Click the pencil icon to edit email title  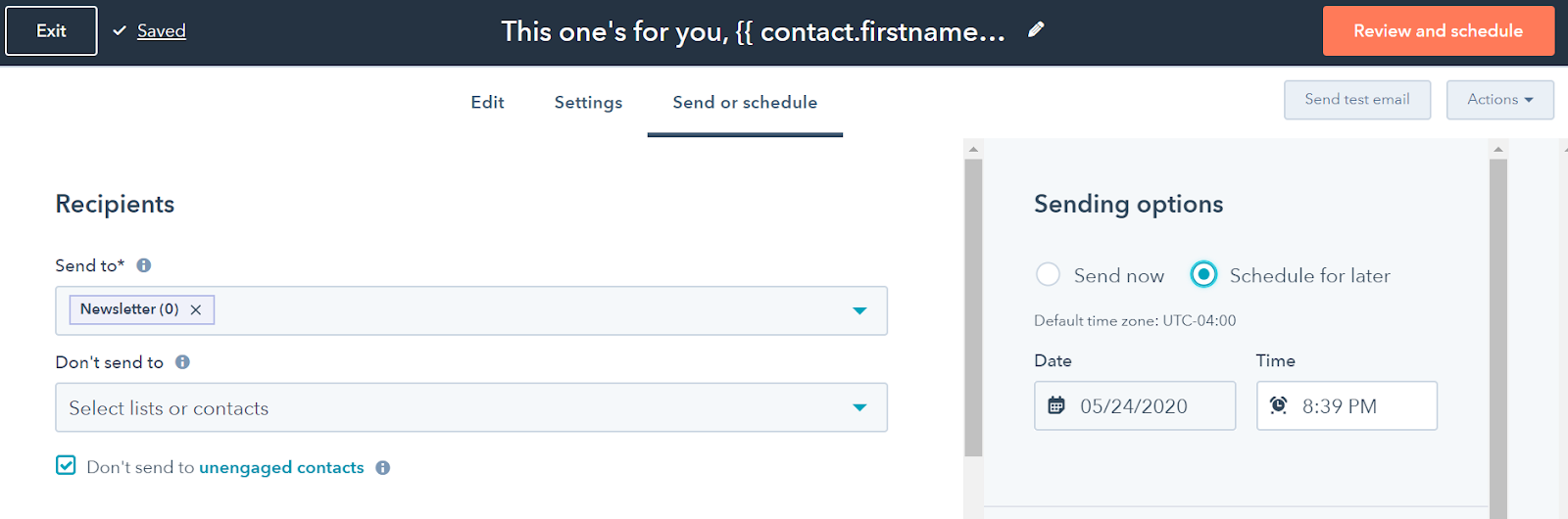pos(1036,30)
